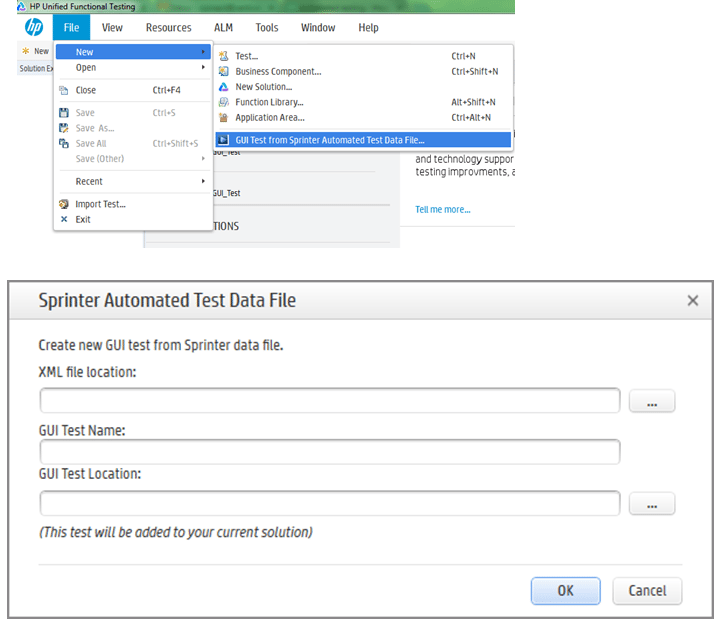Click the Save As... menu entry
This screenshot has height=630, width=724.
[x=133, y=128]
